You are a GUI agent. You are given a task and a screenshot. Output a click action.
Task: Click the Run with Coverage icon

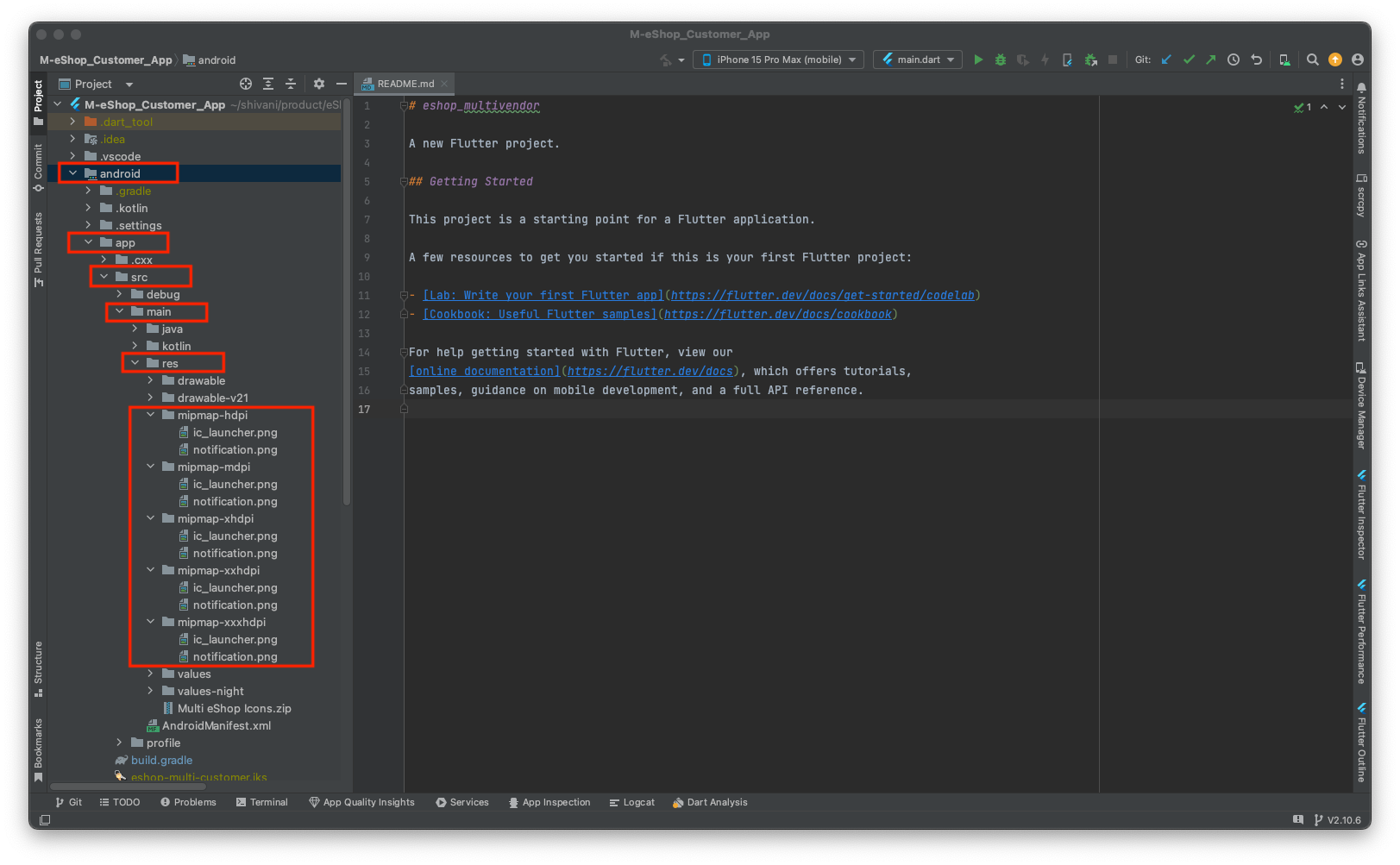pyautogui.click(x=1023, y=60)
